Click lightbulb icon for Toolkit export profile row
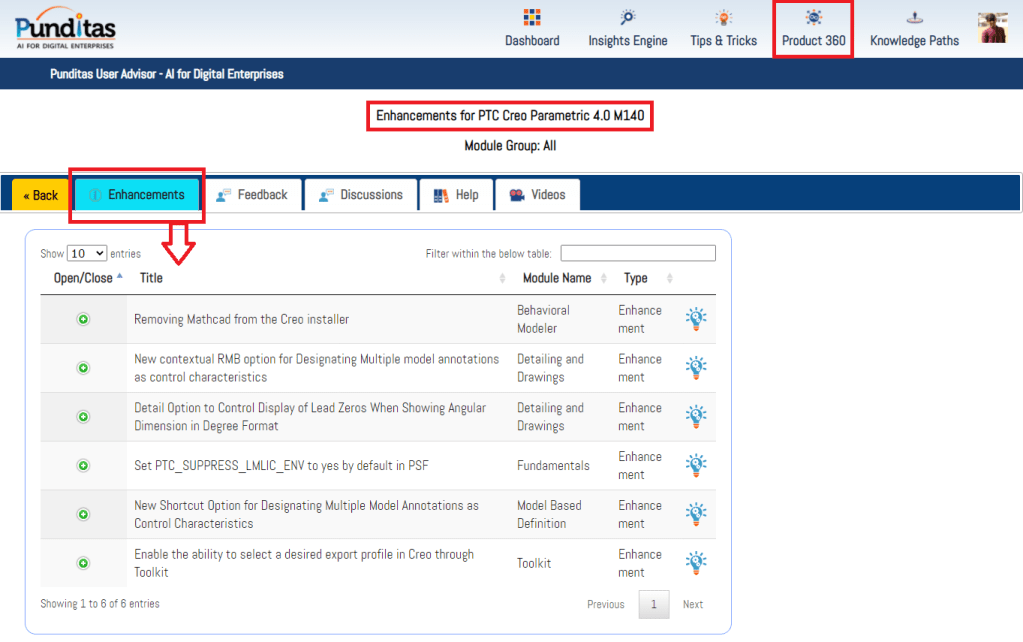 point(696,563)
